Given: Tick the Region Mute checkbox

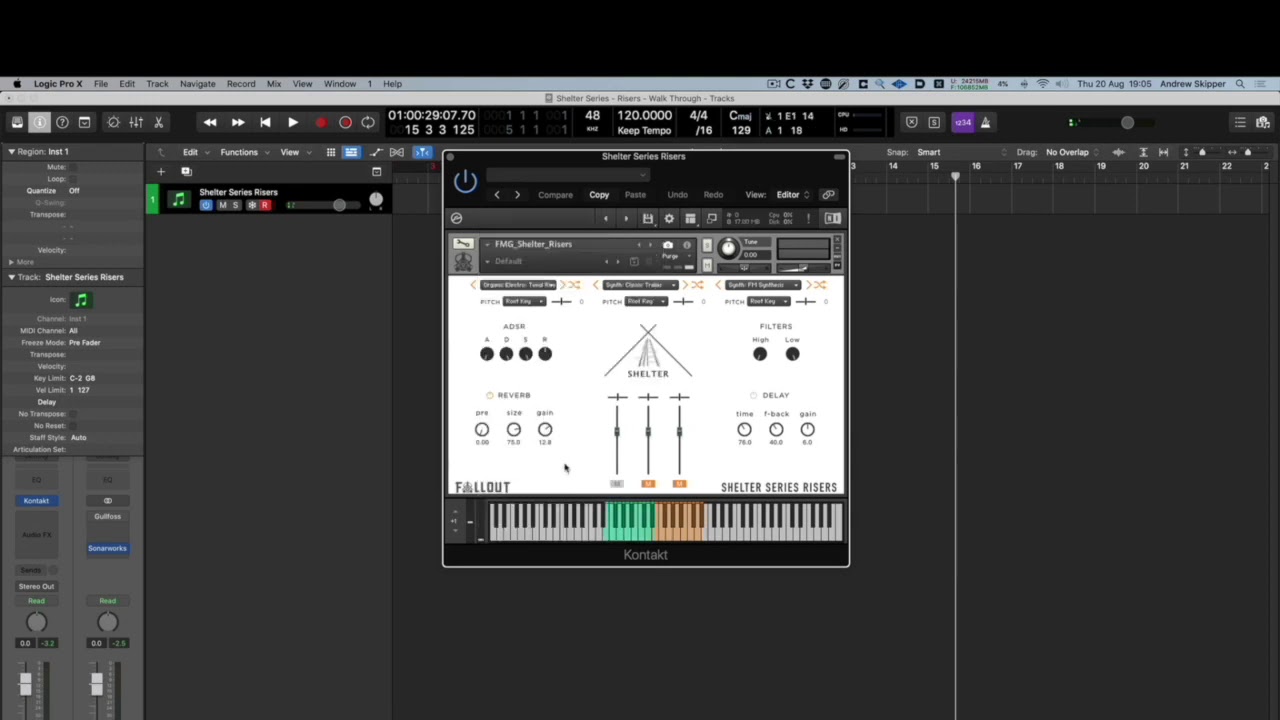Looking at the screenshot, I should click(72, 167).
